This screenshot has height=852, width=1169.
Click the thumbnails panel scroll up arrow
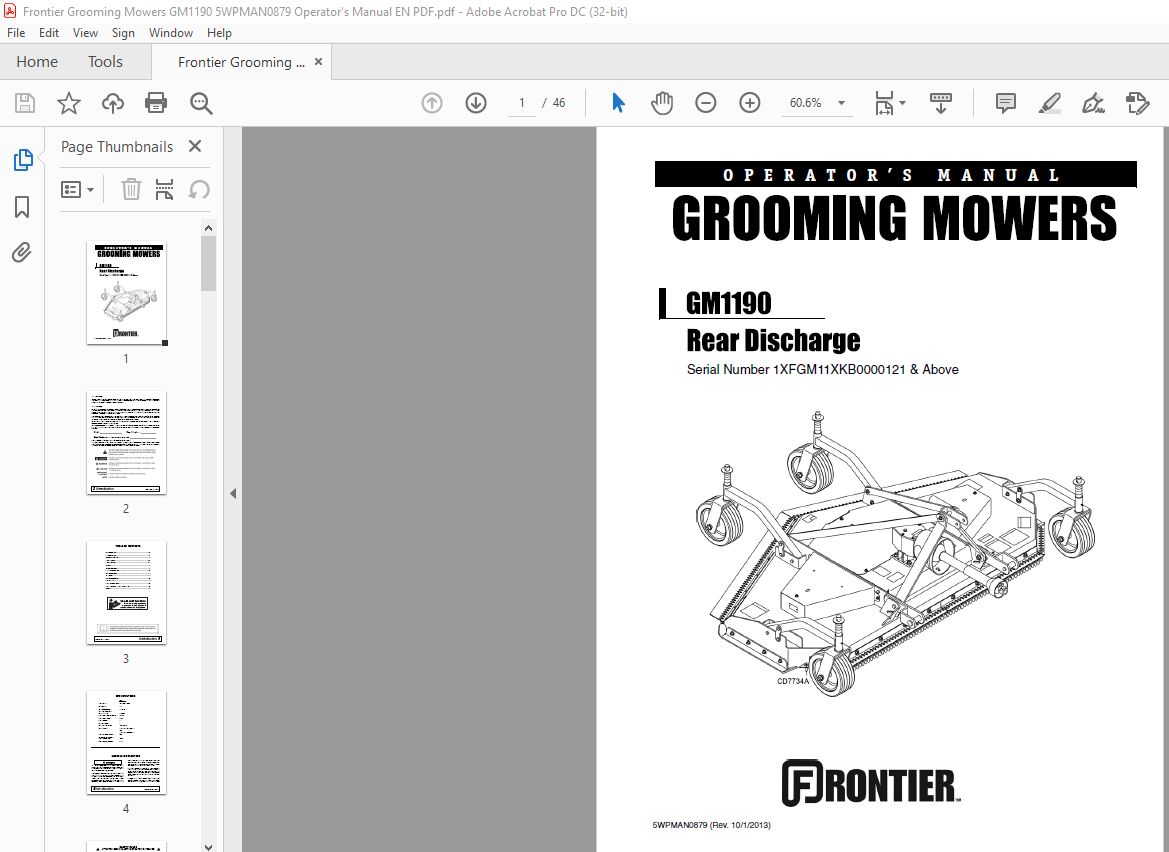[x=209, y=228]
